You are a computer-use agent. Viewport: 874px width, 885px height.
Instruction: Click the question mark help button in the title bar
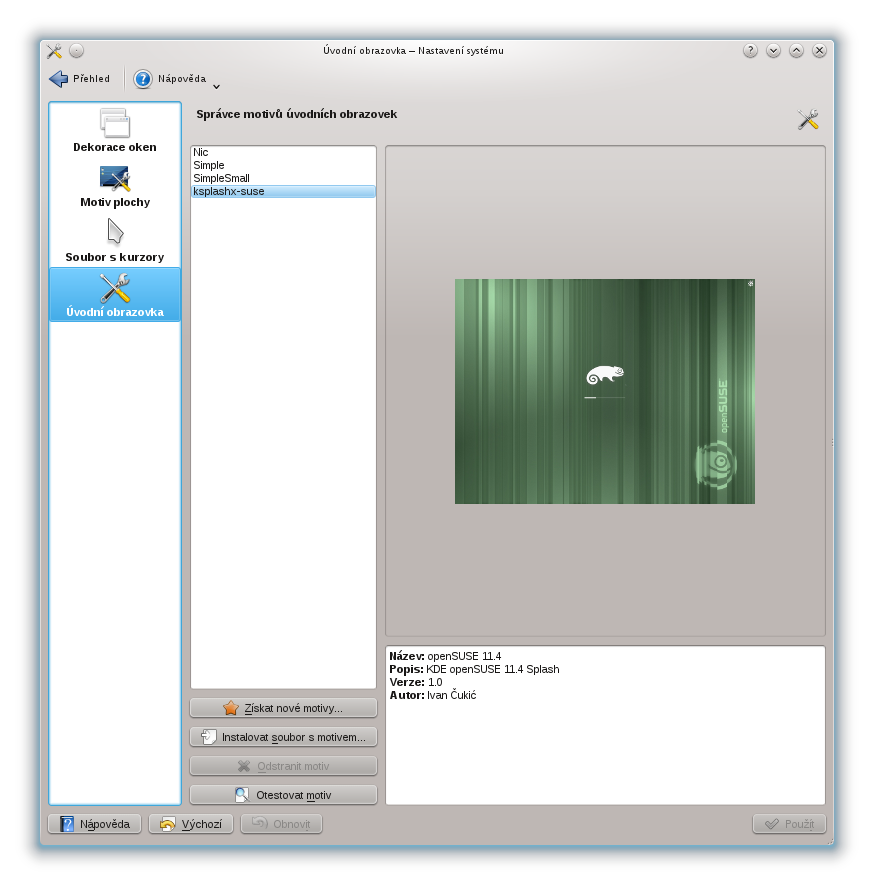750,51
